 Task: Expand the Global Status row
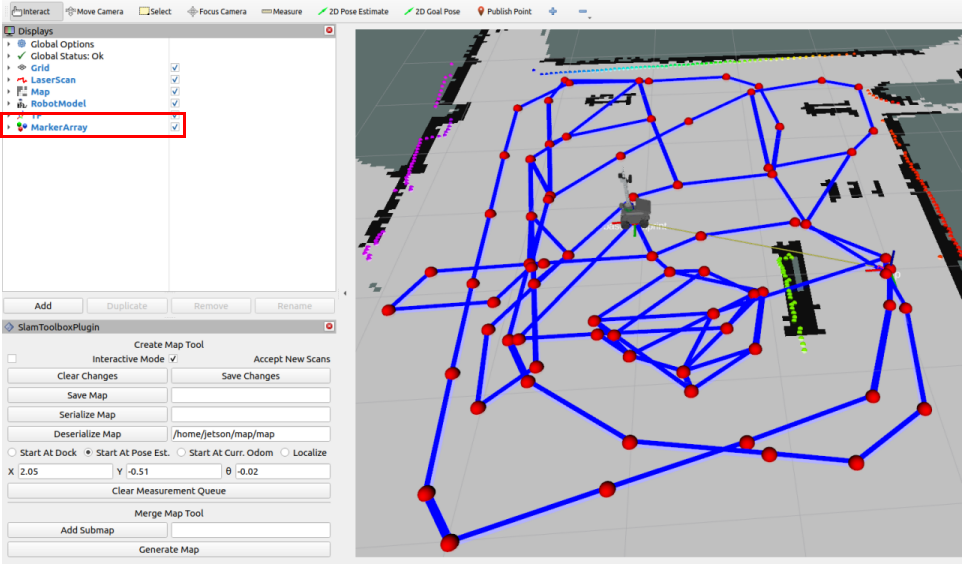click(9, 56)
